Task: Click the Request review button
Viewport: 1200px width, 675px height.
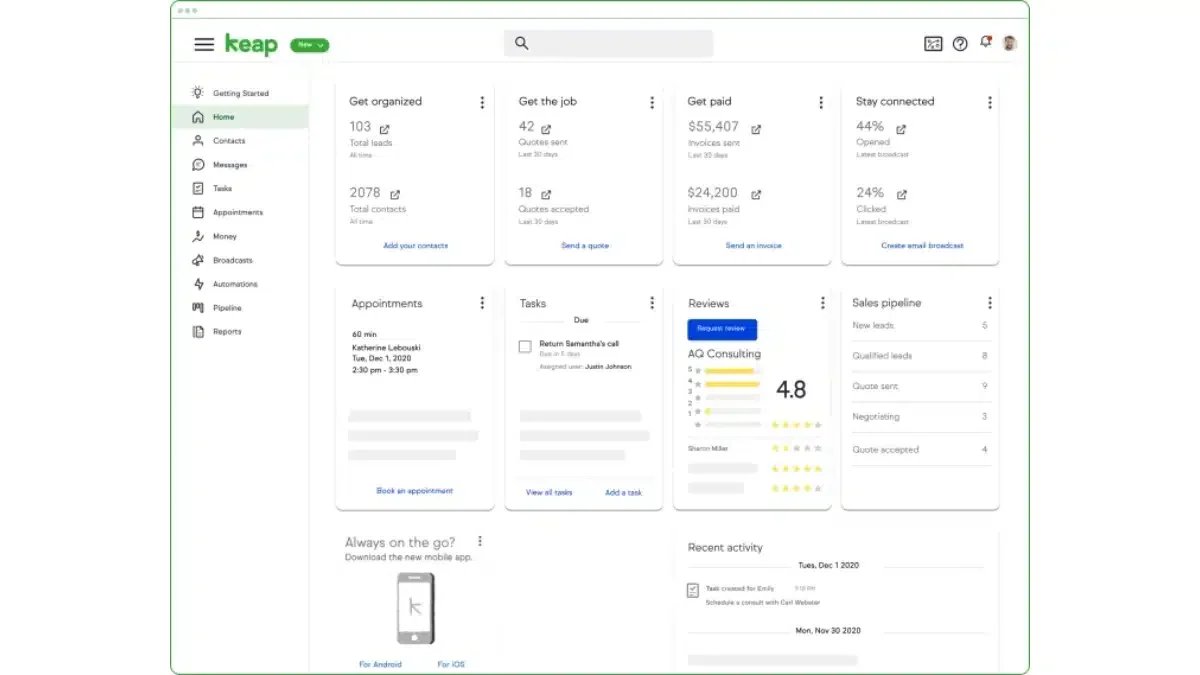Action: point(722,329)
